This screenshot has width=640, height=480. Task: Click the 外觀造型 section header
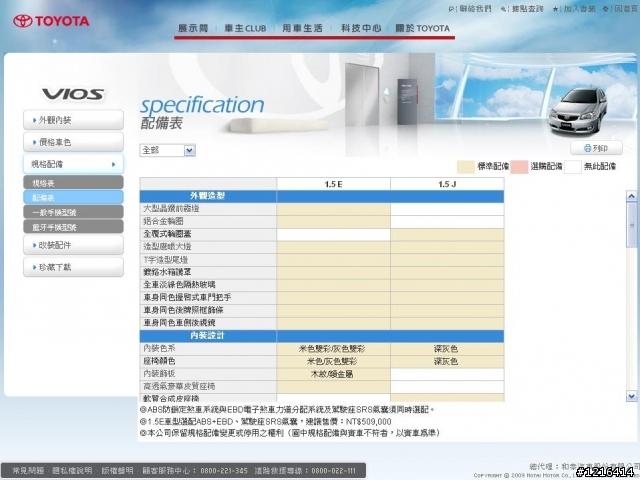[x=208, y=196]
